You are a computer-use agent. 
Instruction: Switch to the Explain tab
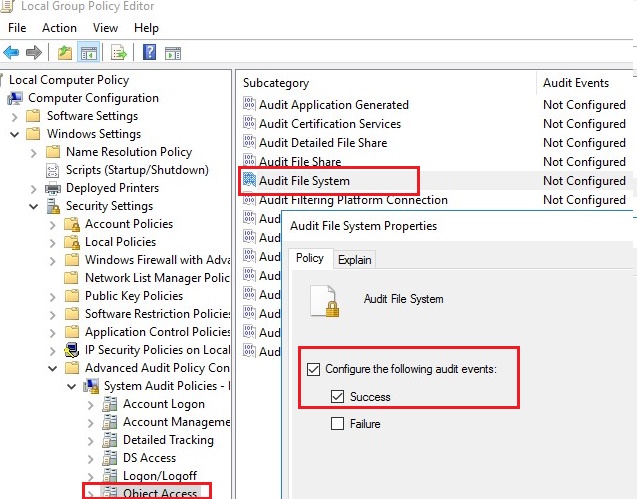tap(354, 260)
